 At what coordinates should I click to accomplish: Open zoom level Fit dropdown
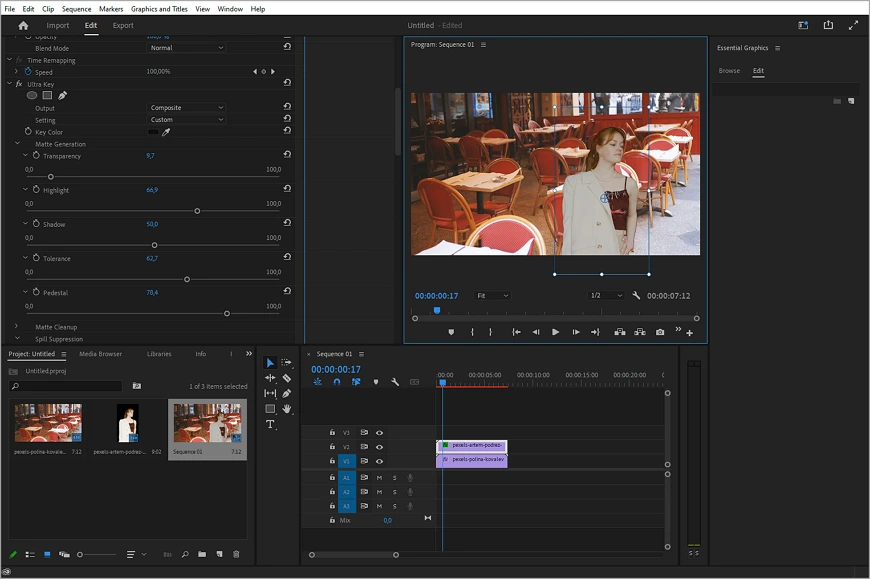click(492, 296)
